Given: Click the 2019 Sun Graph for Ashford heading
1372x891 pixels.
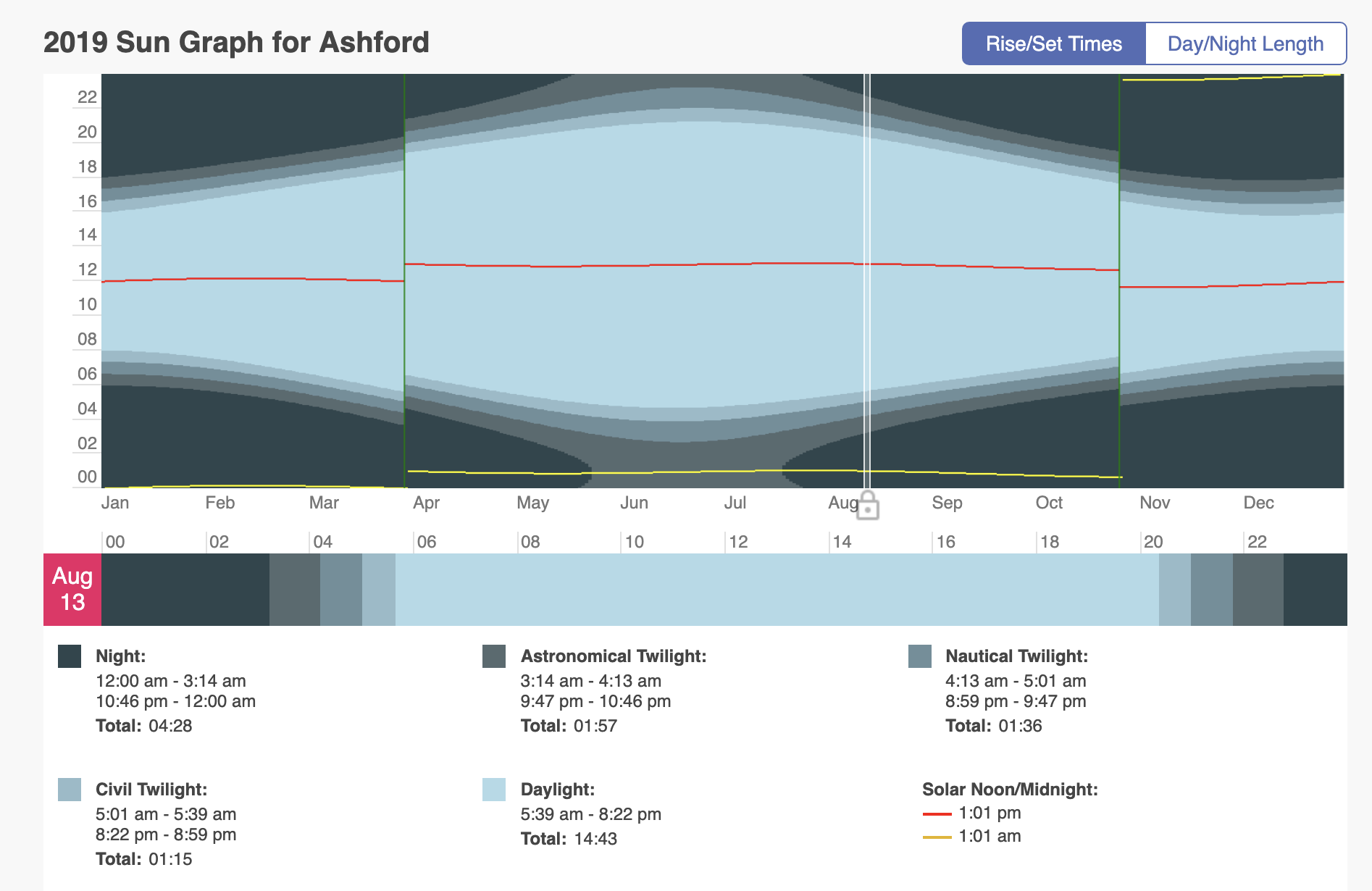Looking at the screenshot, I should [x=236, y=43].
